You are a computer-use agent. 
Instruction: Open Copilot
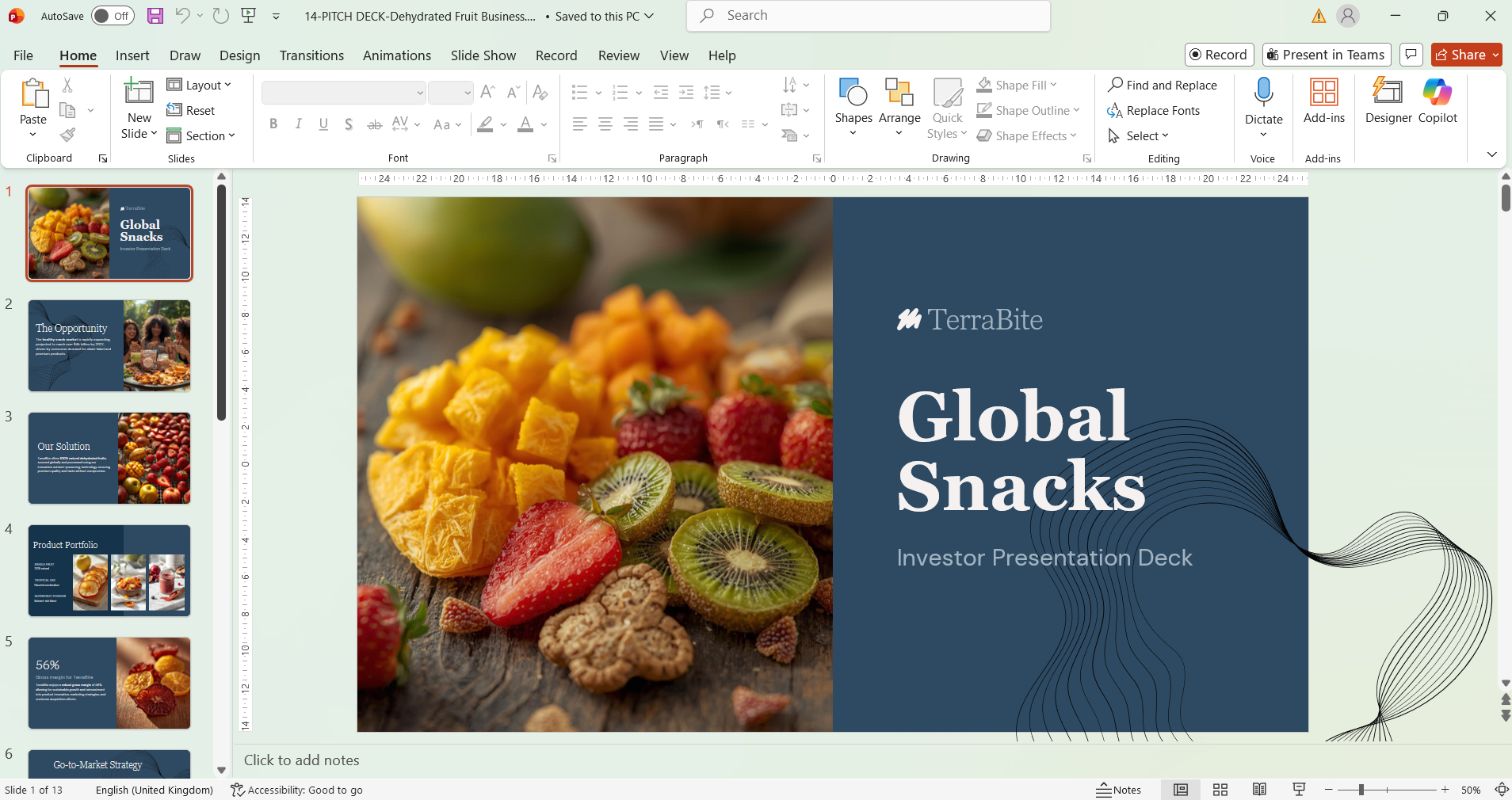click(x=1438, y=101)
